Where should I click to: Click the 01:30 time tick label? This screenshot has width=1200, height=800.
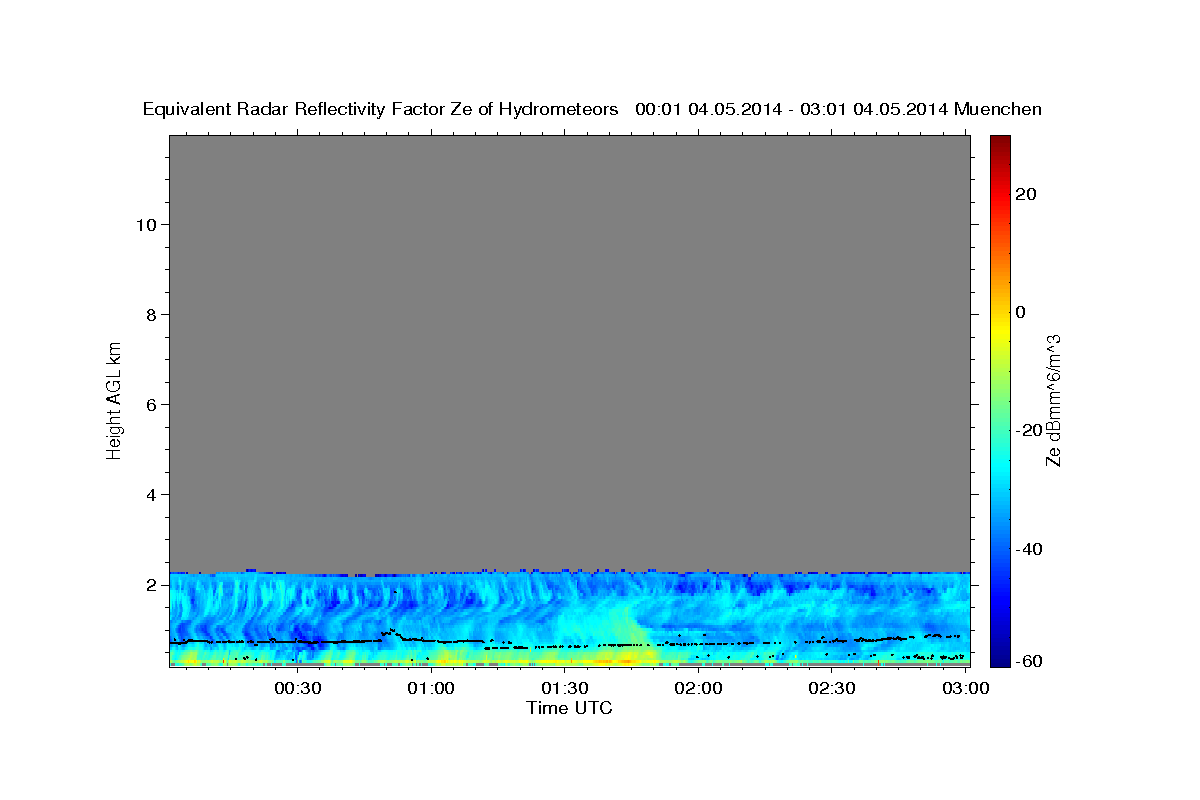click(x=564, y=688)
